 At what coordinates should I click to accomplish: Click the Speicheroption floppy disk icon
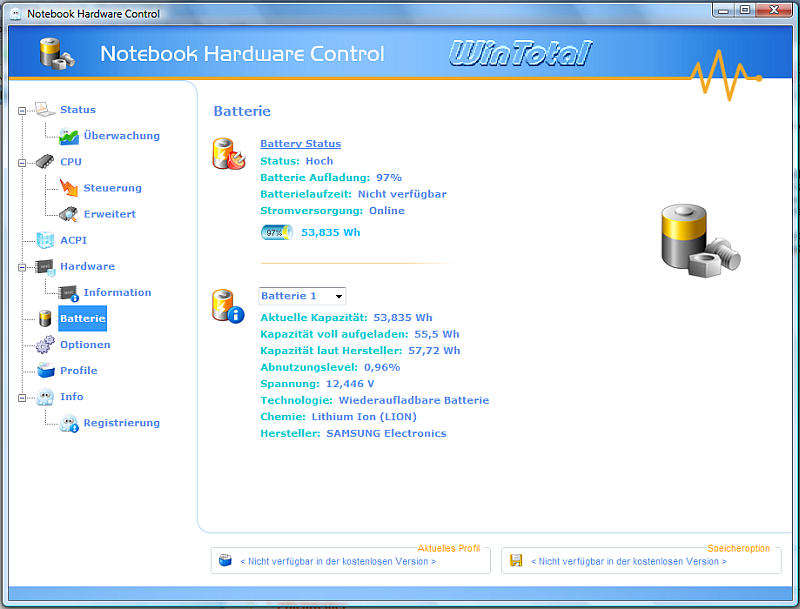(x=516, y=561)
